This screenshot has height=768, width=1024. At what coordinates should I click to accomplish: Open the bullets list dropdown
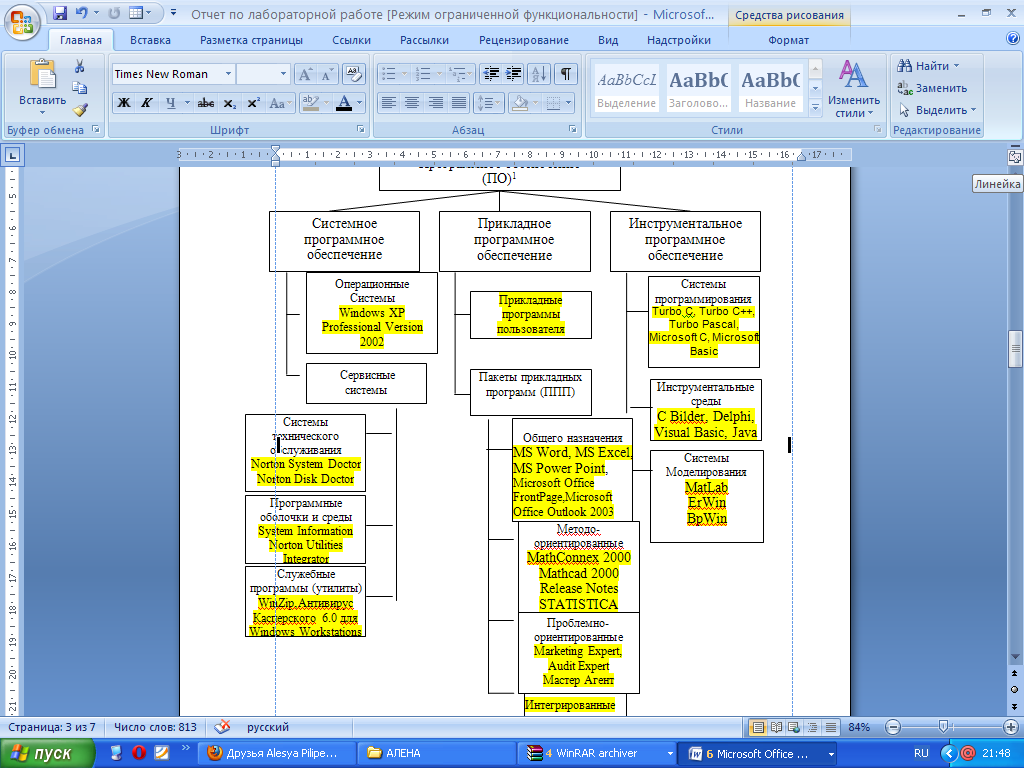(x=405, y=74)
